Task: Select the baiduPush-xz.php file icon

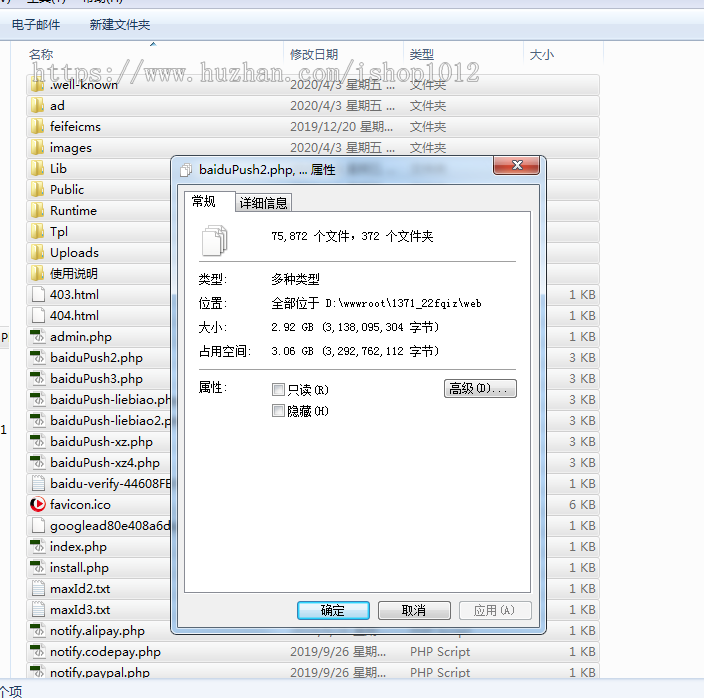Action: (38, 442)
